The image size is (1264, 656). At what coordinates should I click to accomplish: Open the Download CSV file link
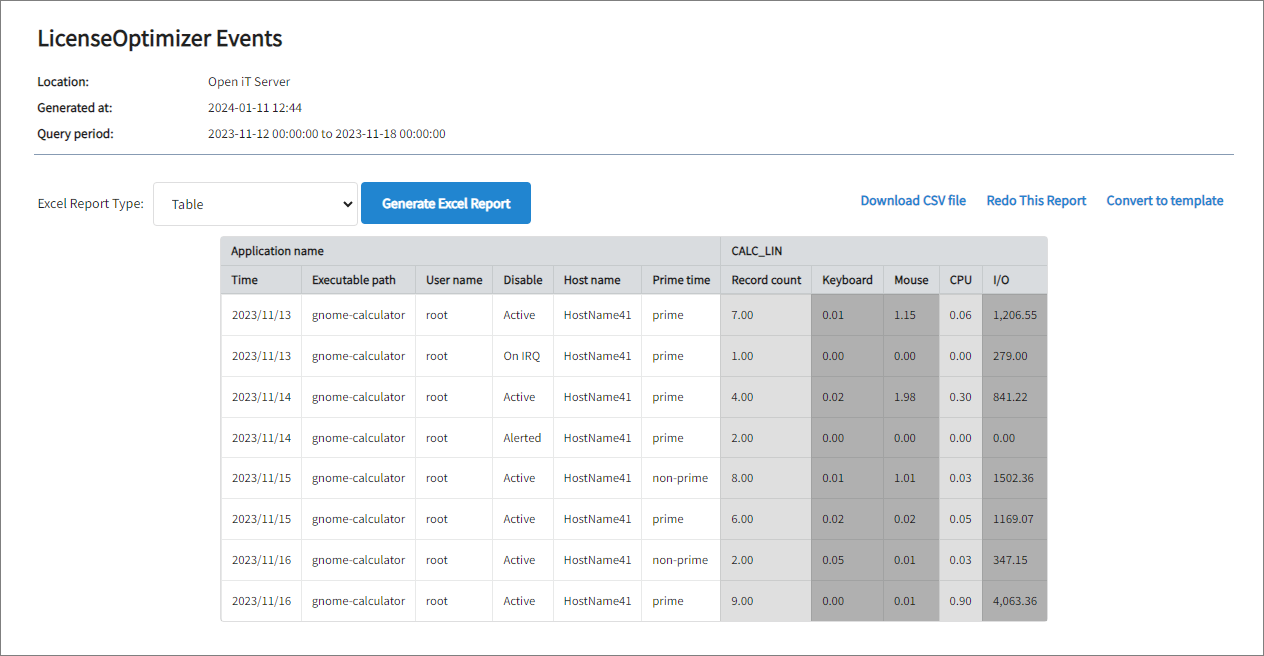pyautogui.click(x=912, y=200)
